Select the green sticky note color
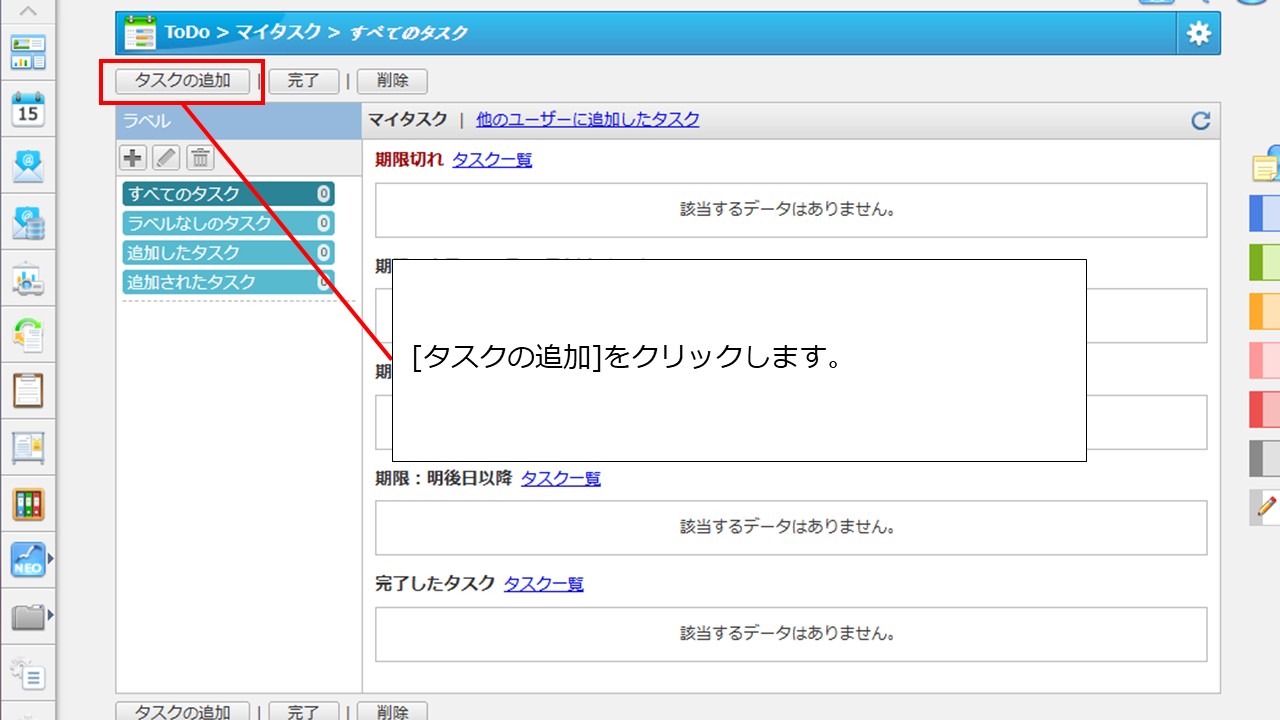 tap(1264, 262)
